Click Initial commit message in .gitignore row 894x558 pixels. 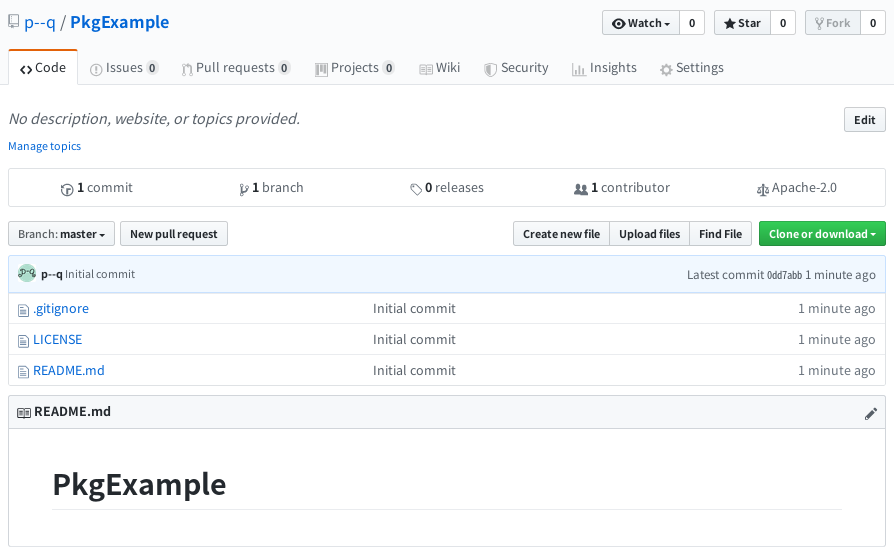click(x=415, y=308)
